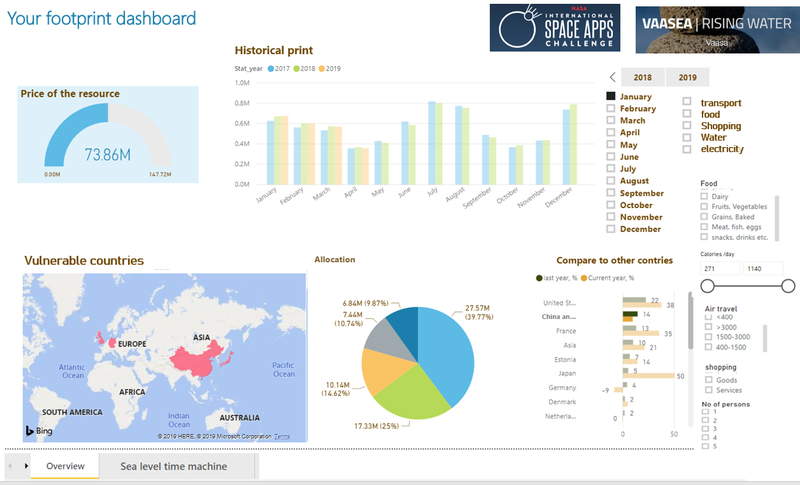800x485 pixels.
Task: Select the 2018 year button
Action: pyautogui.click(x=643, y=77)
